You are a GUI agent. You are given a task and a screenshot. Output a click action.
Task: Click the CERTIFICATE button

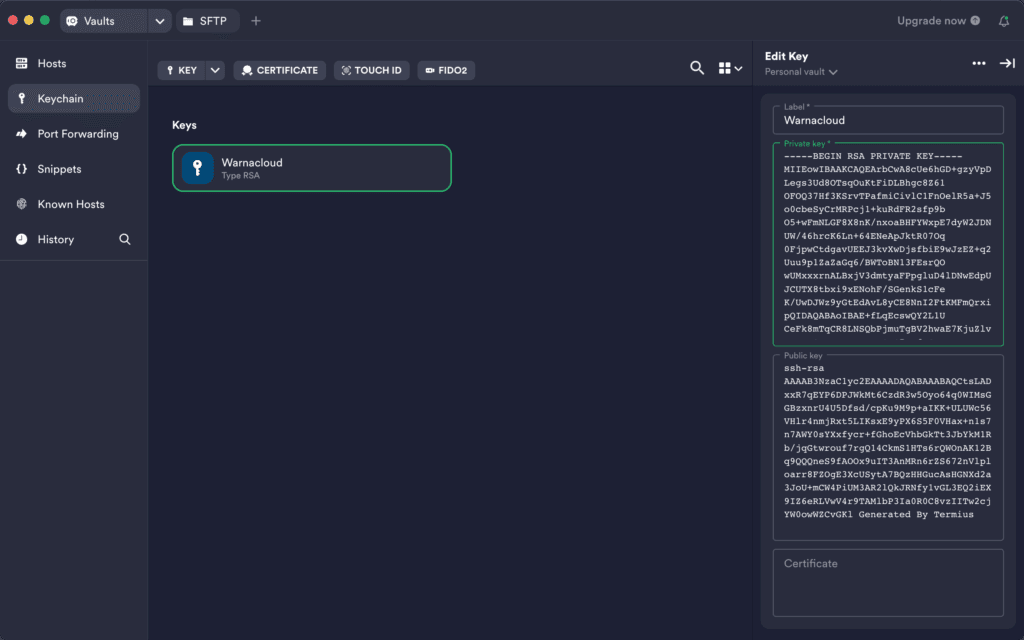click(x=279, y=70)
